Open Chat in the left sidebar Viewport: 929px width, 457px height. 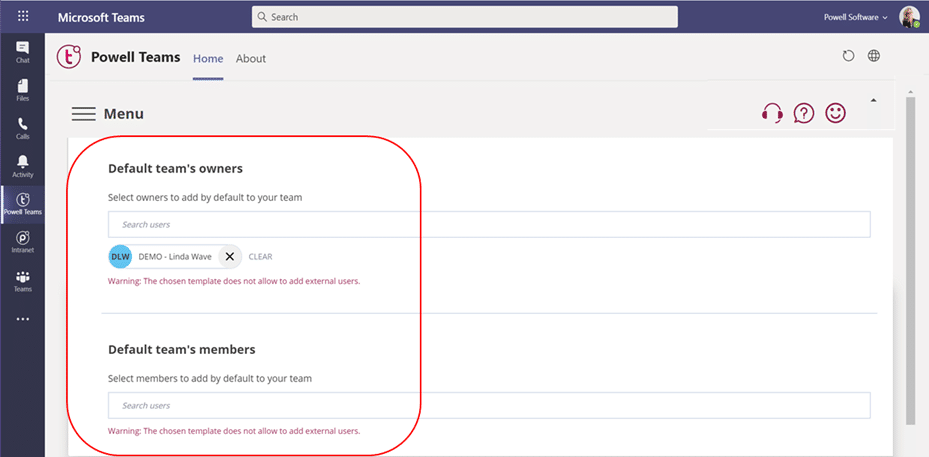coord(22,51)
